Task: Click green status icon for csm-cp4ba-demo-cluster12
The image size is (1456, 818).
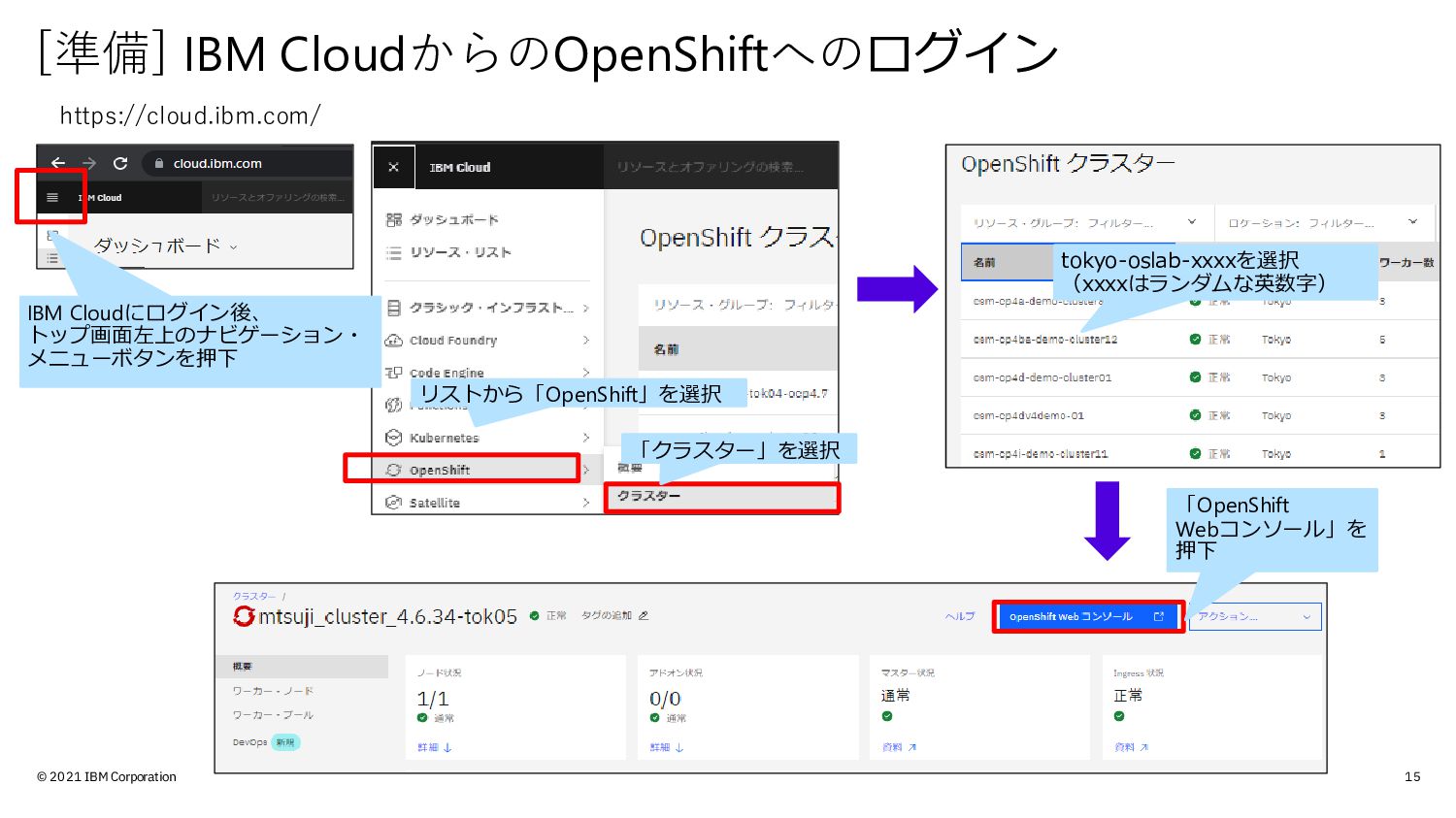Action: (x=1195, y=340)
